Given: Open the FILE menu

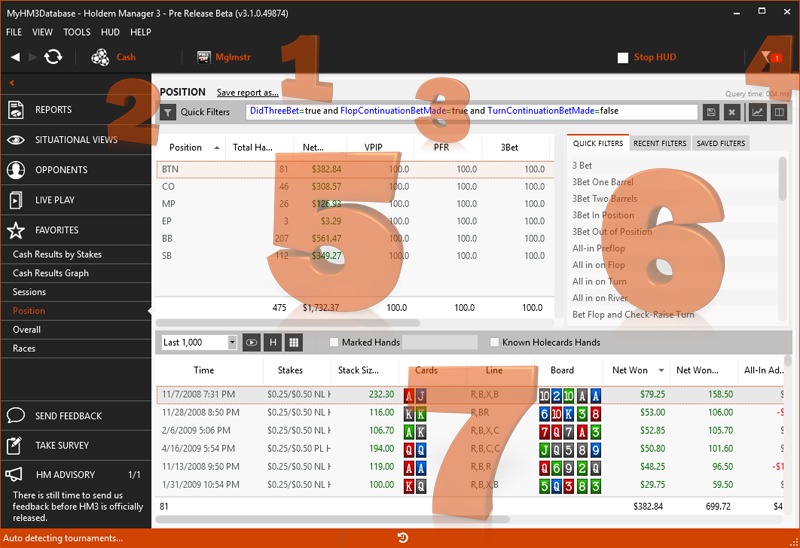Looking at the screenshot, I should point(14,32).
